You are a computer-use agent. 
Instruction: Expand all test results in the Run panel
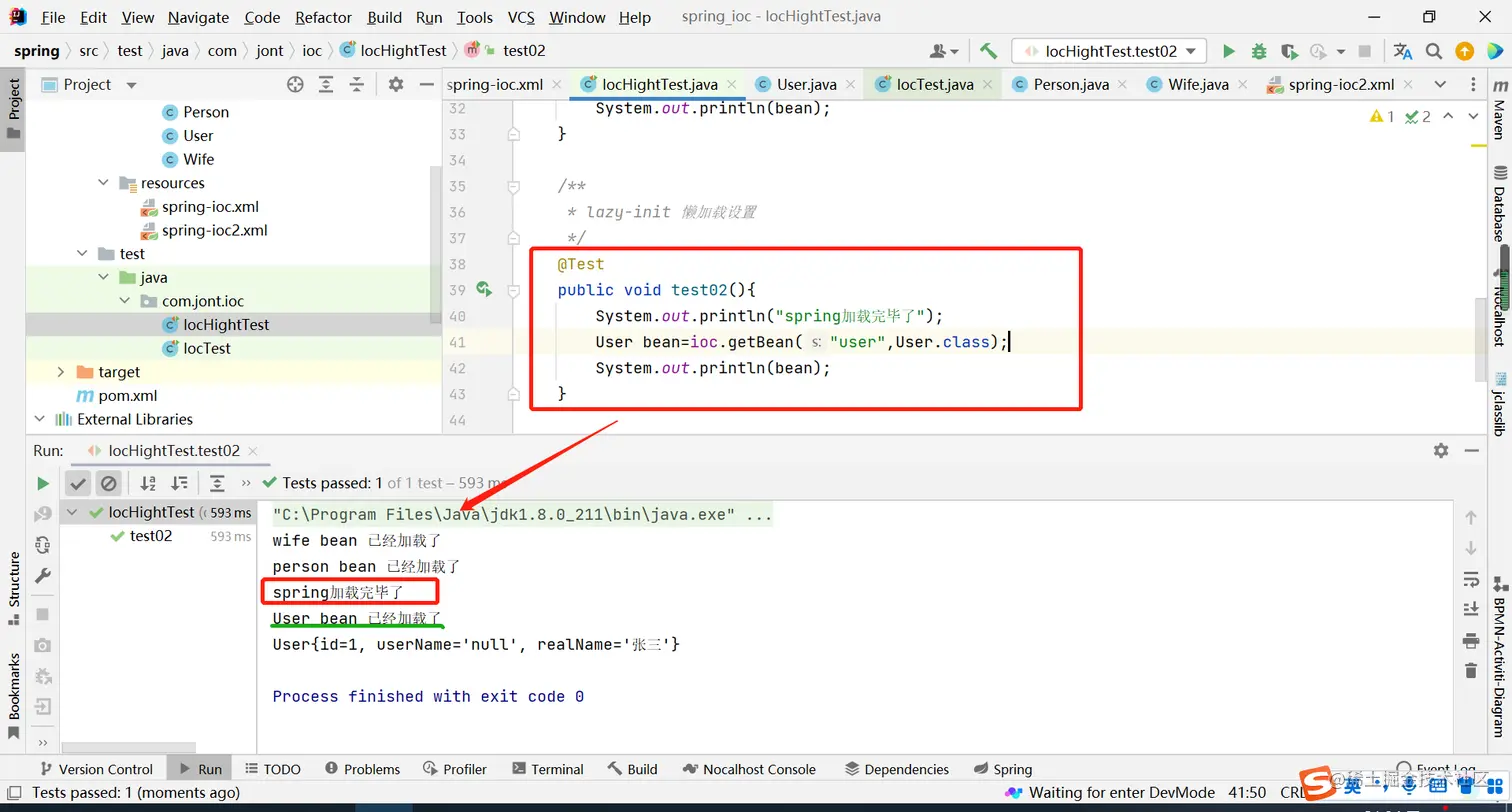click(x=217, y=484)
